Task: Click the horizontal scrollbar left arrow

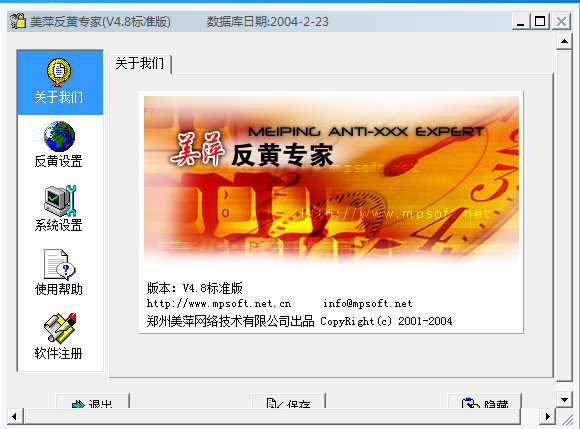Action: 14,416
